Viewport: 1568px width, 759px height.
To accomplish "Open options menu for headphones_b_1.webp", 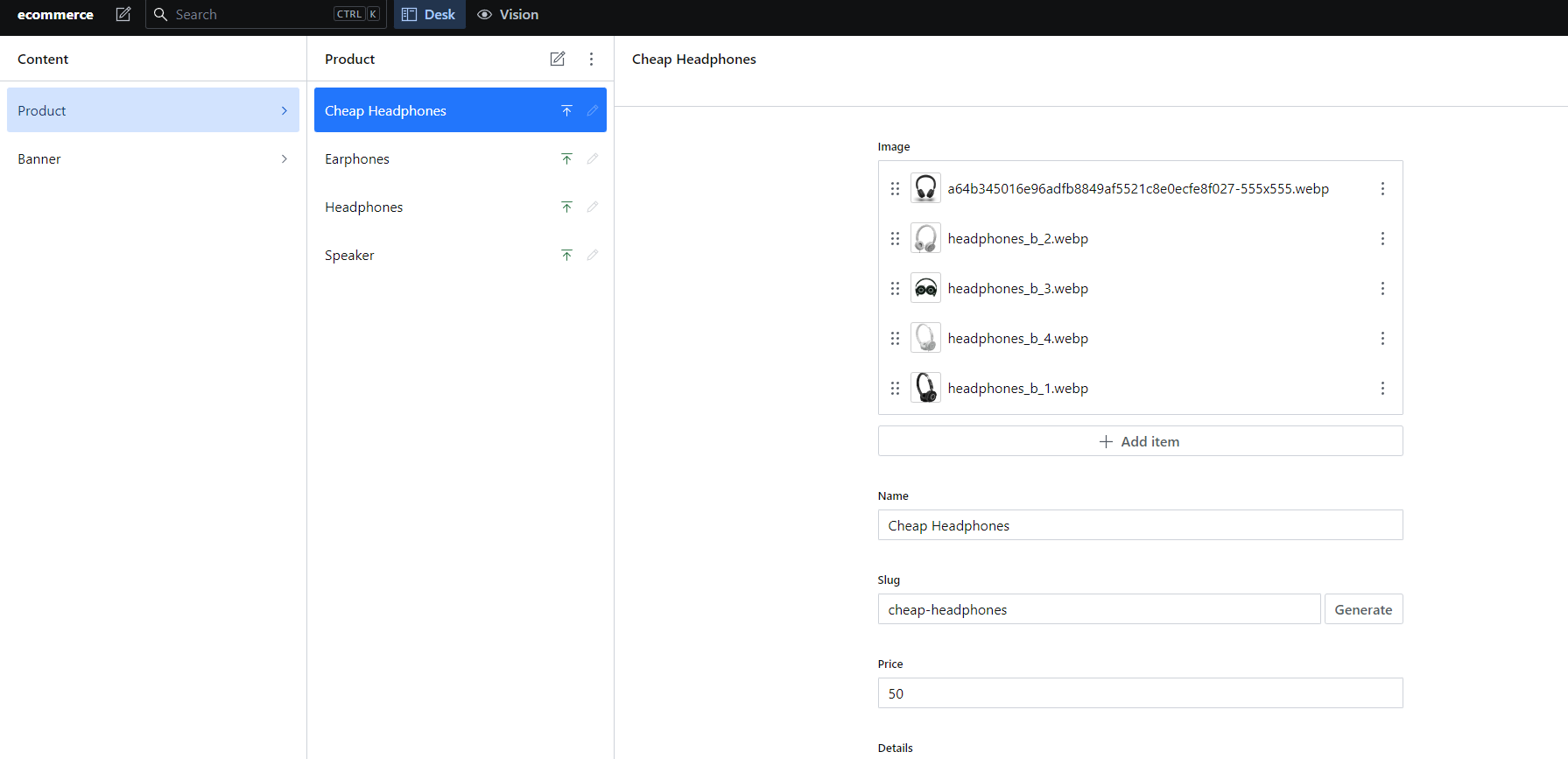I will click(1382, 388).
